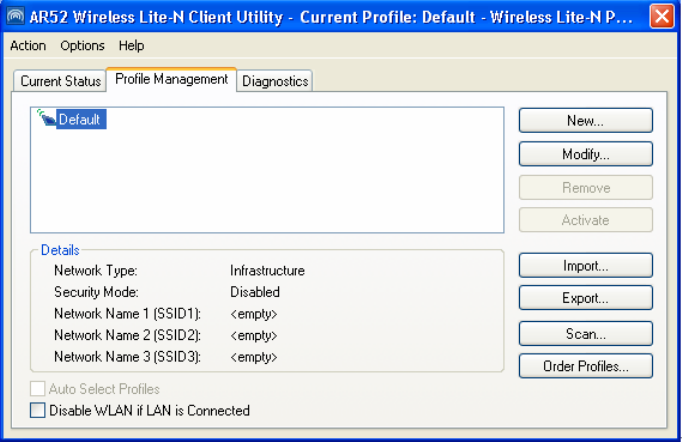This screenshot has width=682, height=442.
Task: Select the Default profile entry
Action: [80, 119]
